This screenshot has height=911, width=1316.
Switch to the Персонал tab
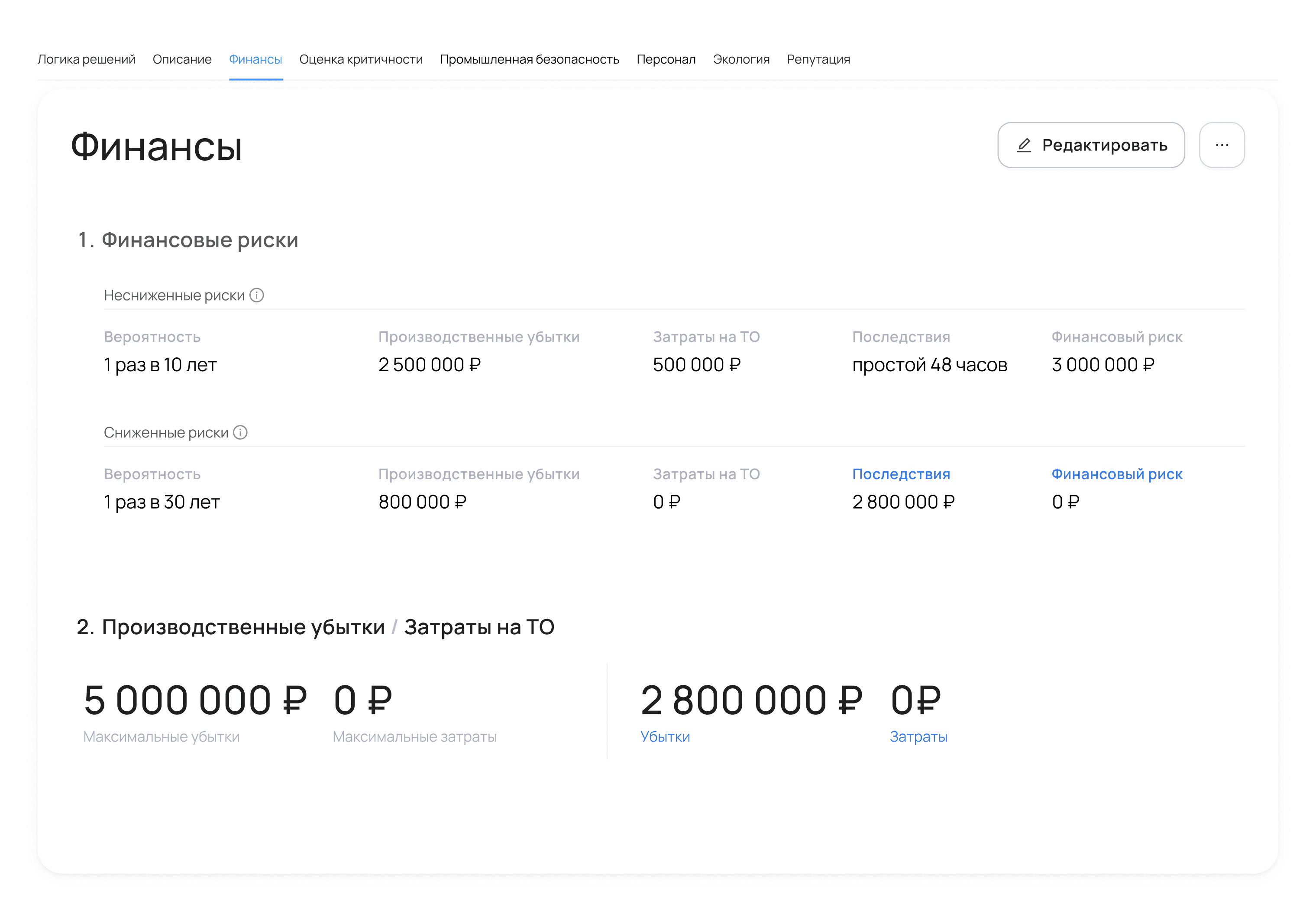coord(666,59)
